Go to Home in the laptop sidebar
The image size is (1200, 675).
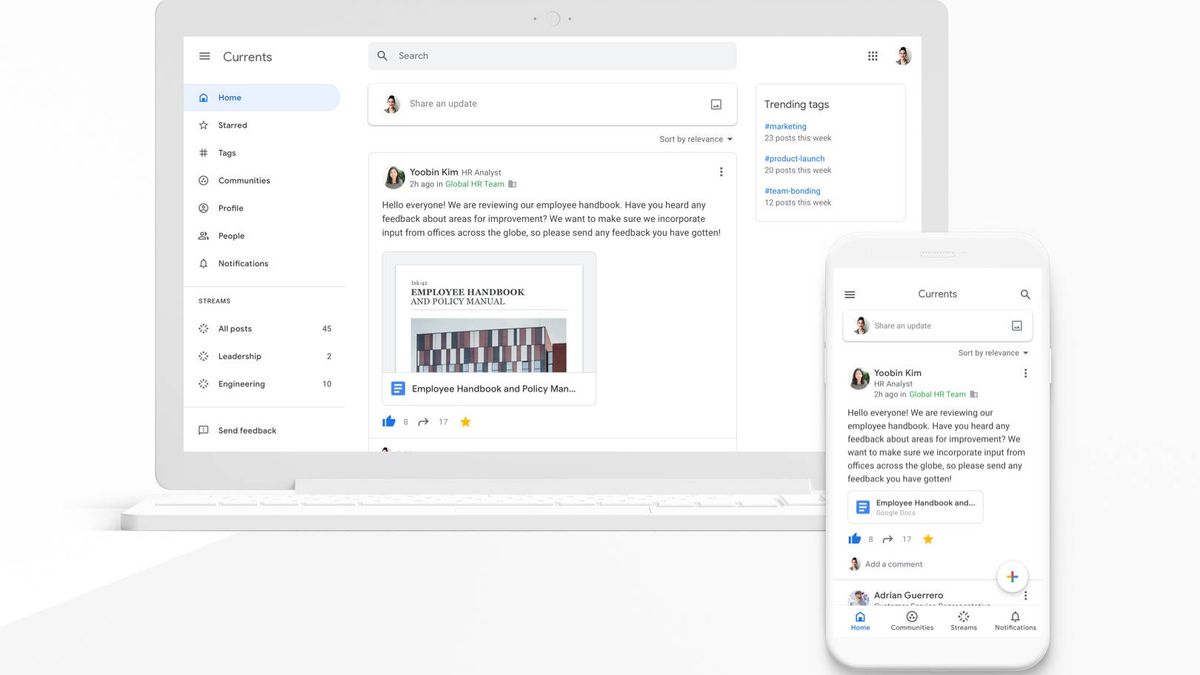click(x=262, y=98)
